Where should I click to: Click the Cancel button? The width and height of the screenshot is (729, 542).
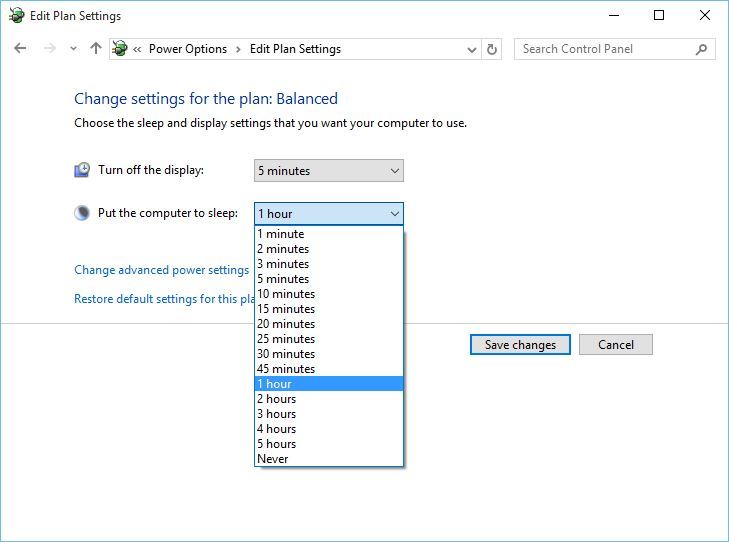[615, 345]
